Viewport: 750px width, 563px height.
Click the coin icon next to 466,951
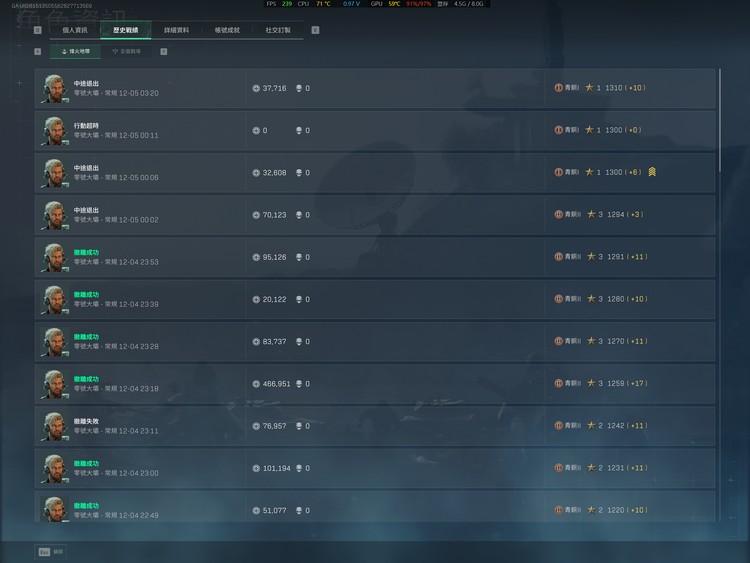[256, 384]
